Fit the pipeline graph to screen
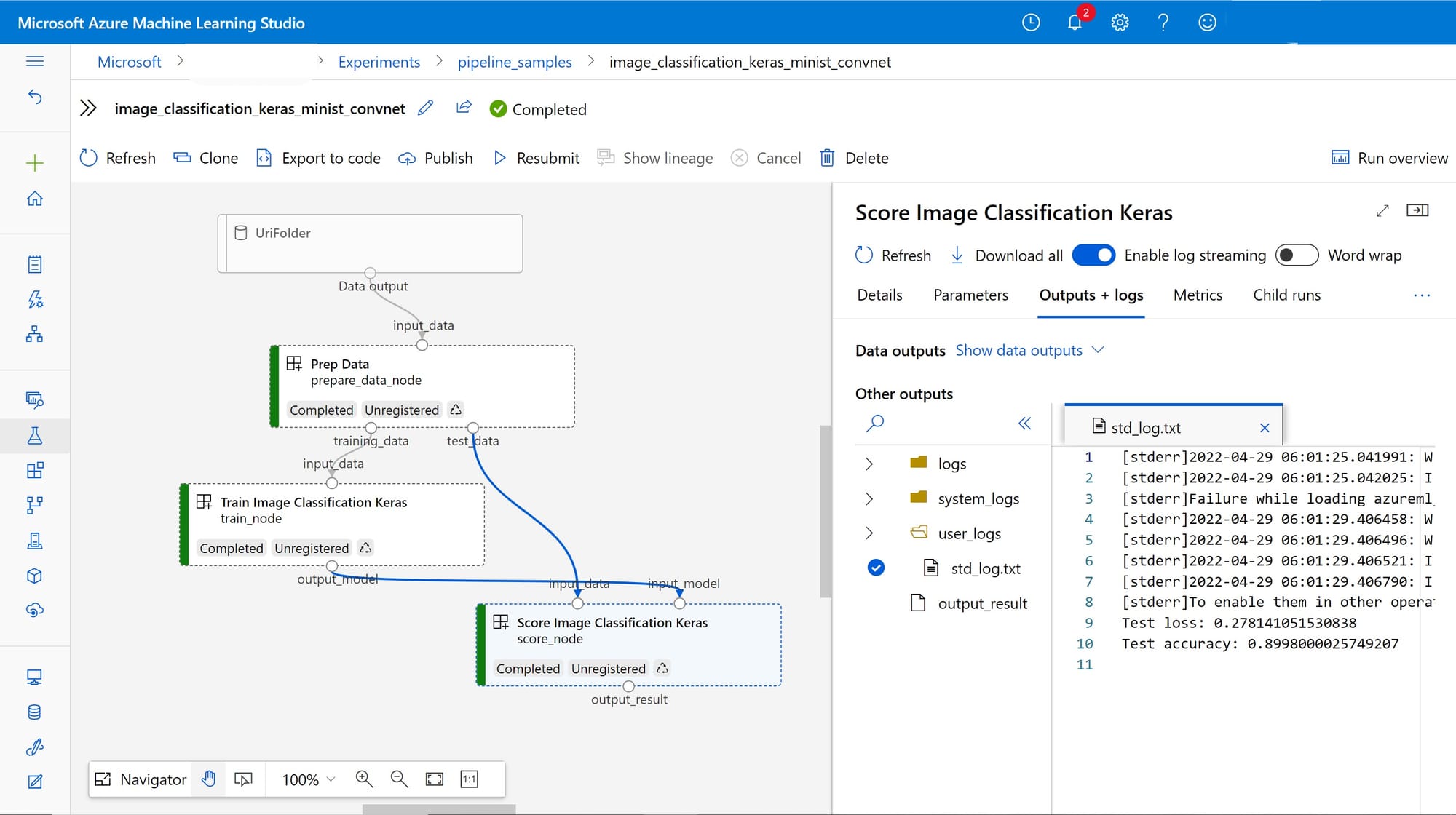The width and height of the screenshot is (1456, 815). pyautogui.click(x=435, y=779)
